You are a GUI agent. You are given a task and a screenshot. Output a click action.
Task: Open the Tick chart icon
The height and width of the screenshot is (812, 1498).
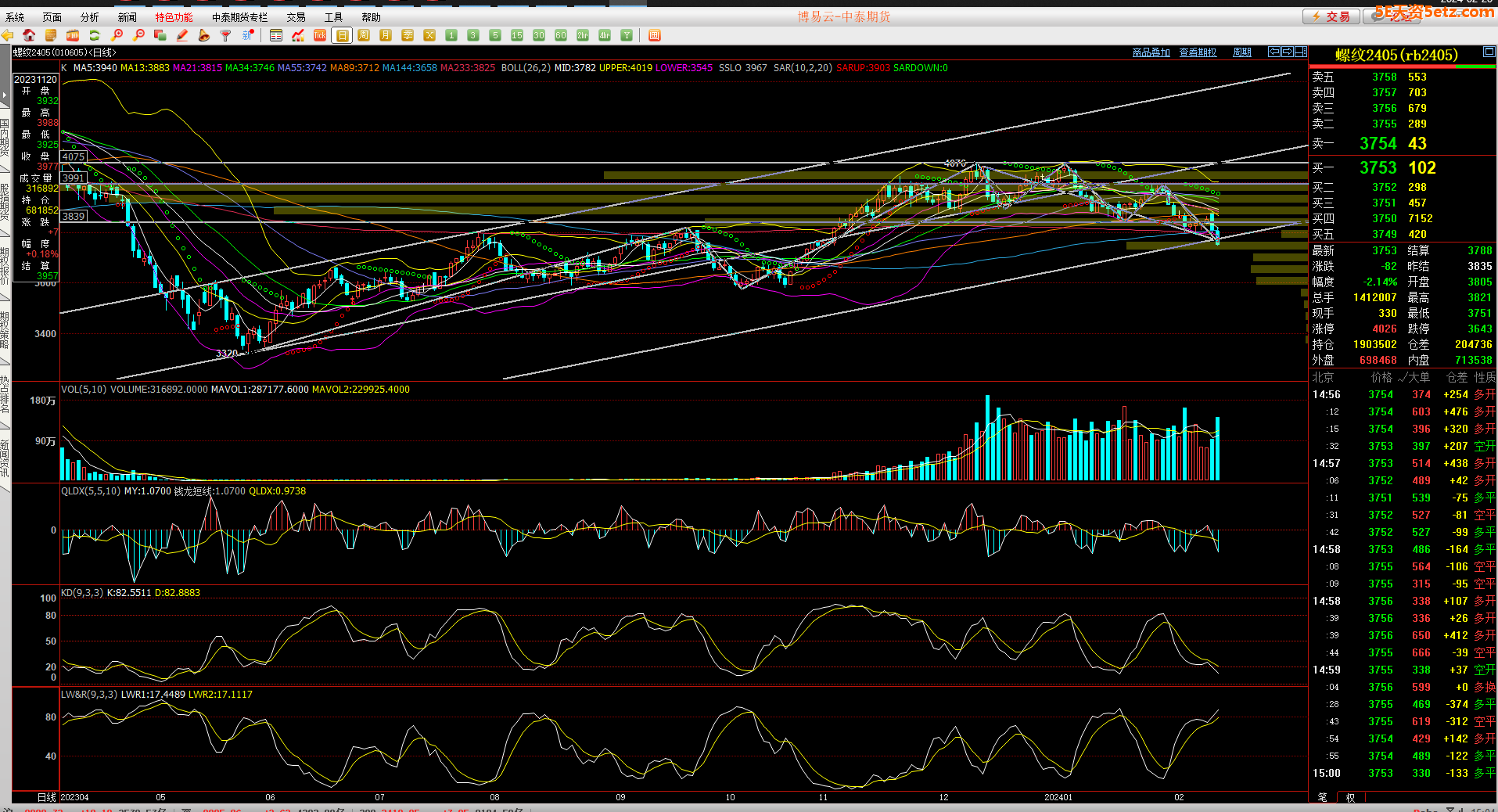pyautogui.click(x=320, y=35)
